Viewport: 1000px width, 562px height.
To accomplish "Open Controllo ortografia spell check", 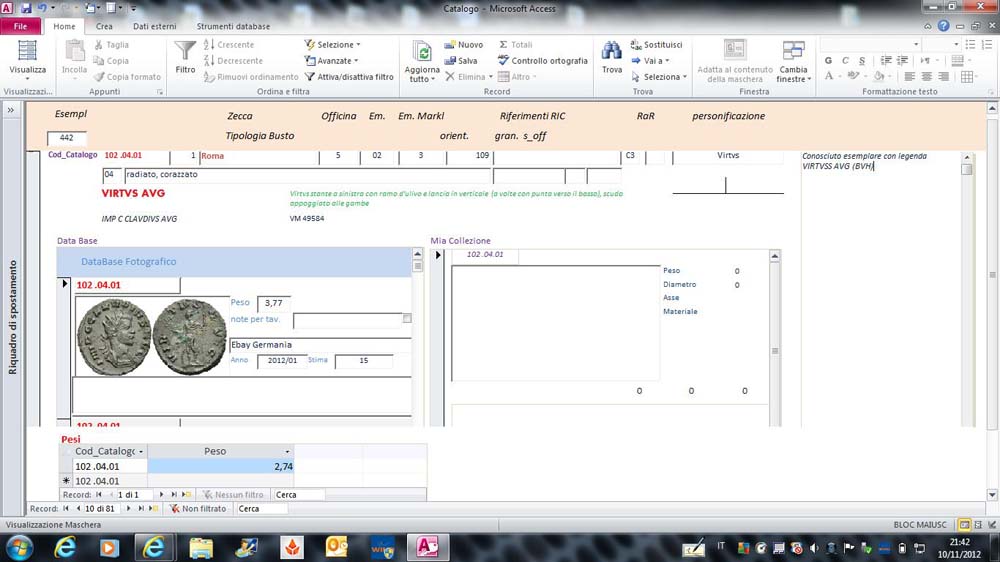I will click(543, 61).
